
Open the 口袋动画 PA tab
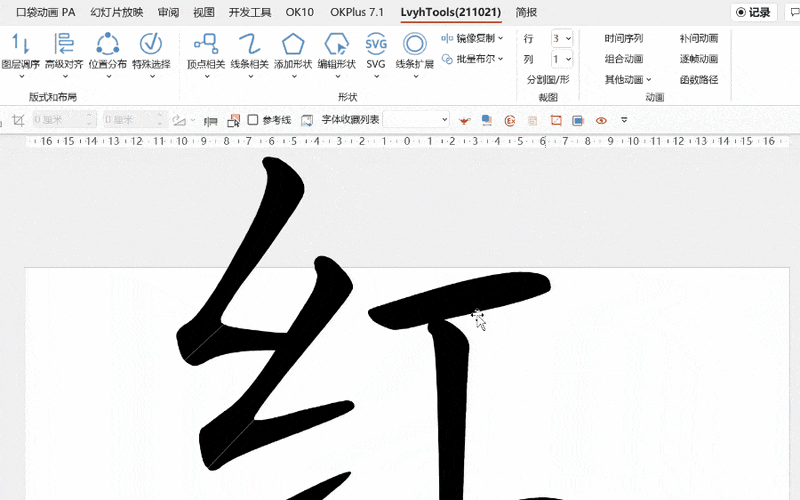45,13
